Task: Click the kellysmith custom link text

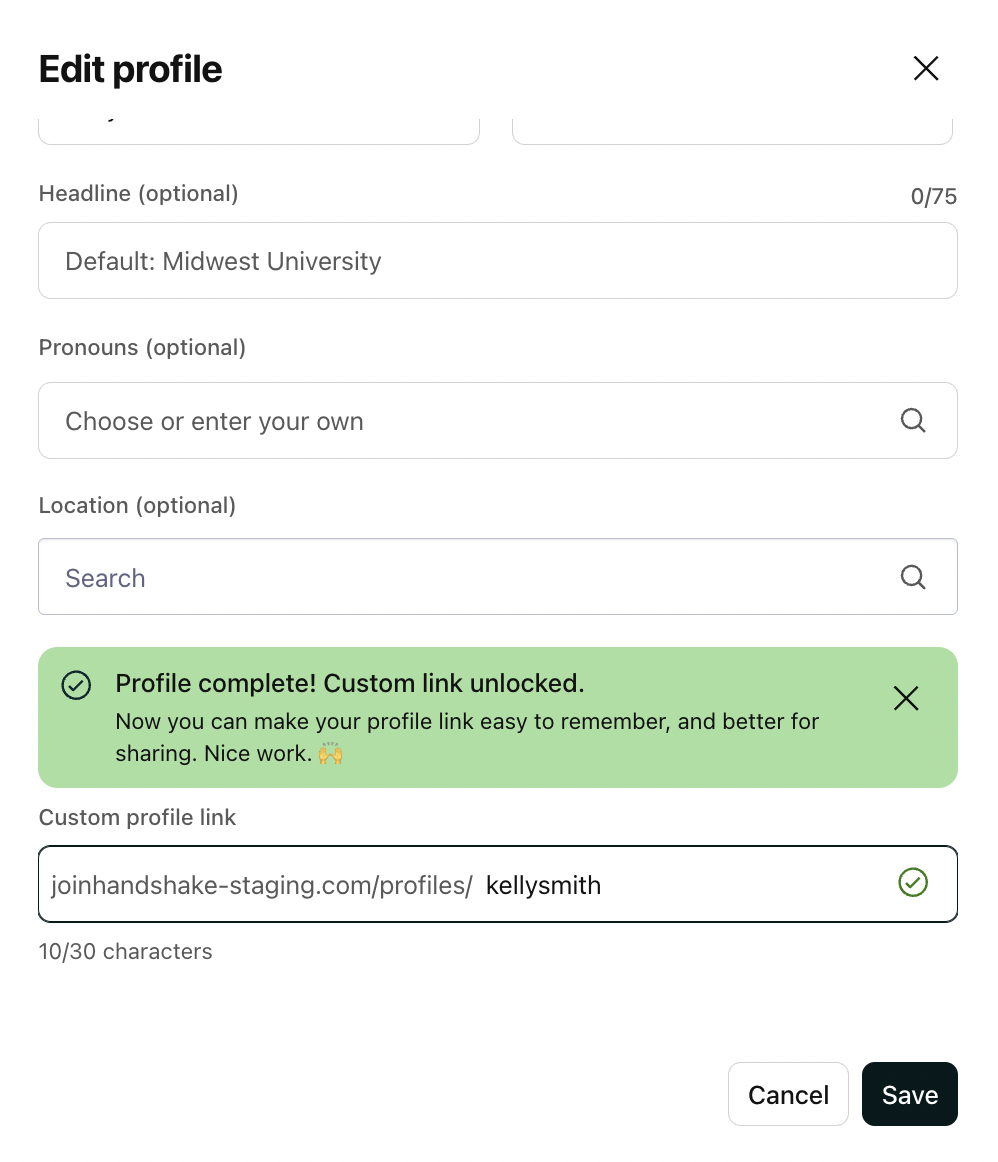Action: click(544, 884)
